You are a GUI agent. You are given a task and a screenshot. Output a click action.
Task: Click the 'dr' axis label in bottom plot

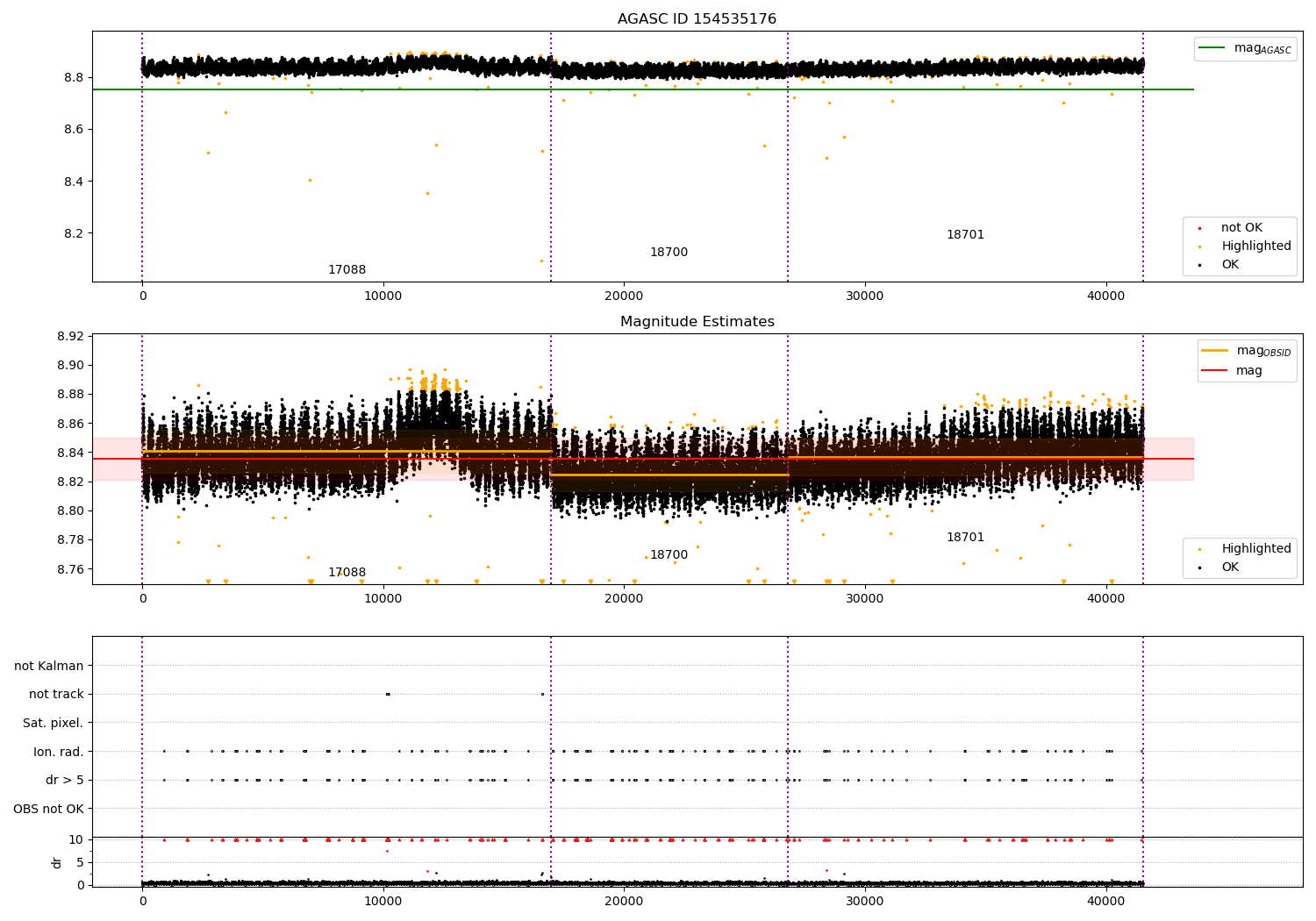(57, 862)
